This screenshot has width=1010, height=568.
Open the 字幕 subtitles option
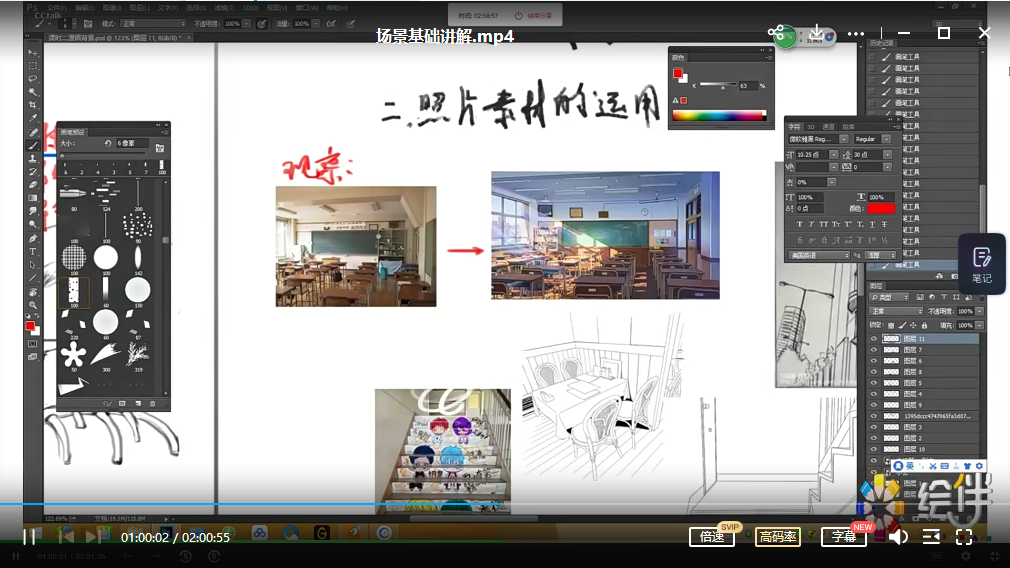point(843,536)
